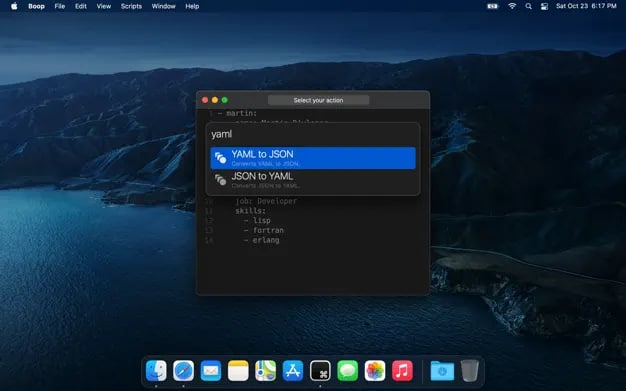Viewport: 626px width, 391px height.
Task: Open Control Center in menu bar
Action: (544, 6)
